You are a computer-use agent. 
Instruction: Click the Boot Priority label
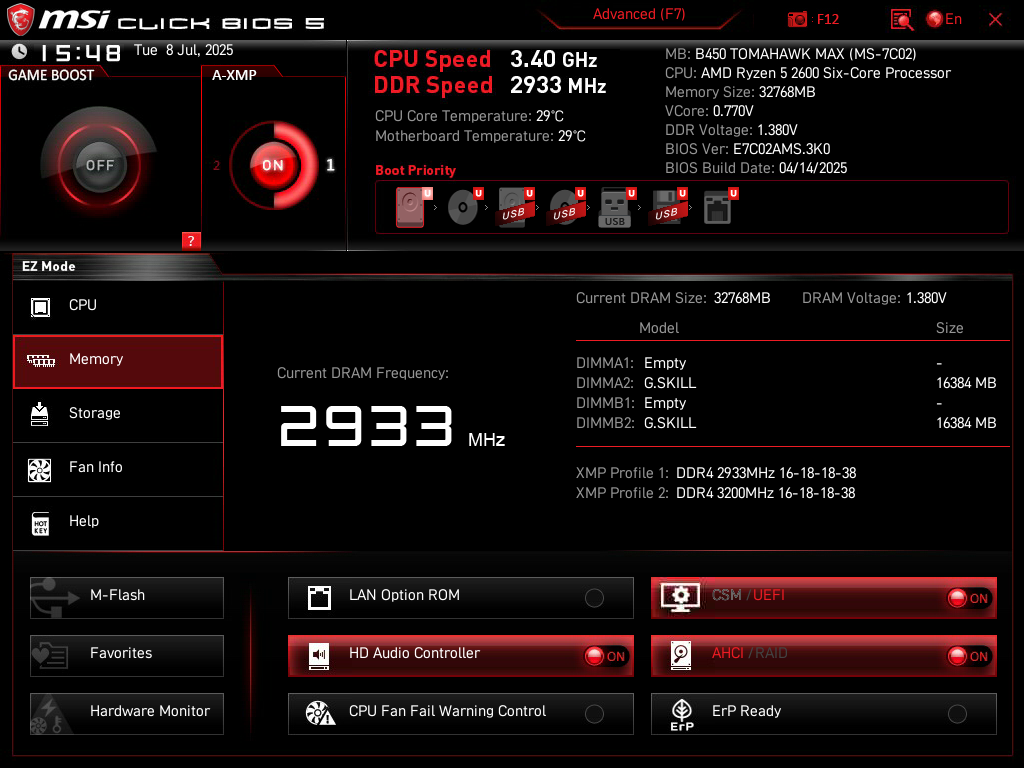pos(415,170)
